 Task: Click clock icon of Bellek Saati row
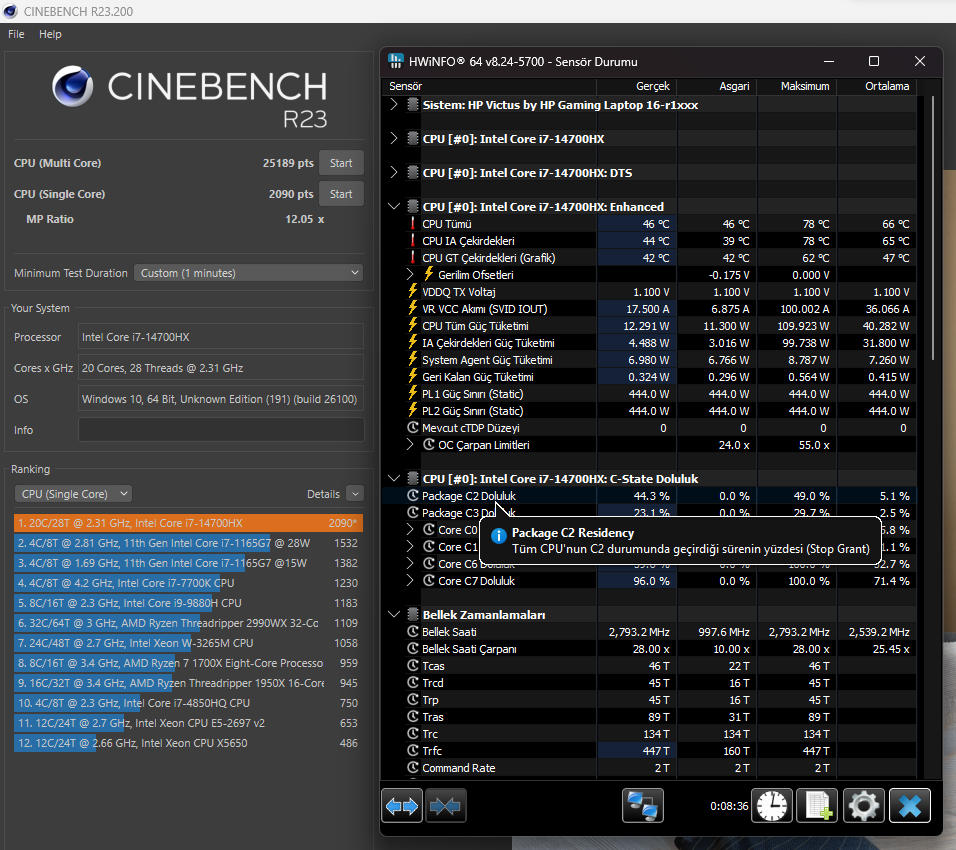413,632
